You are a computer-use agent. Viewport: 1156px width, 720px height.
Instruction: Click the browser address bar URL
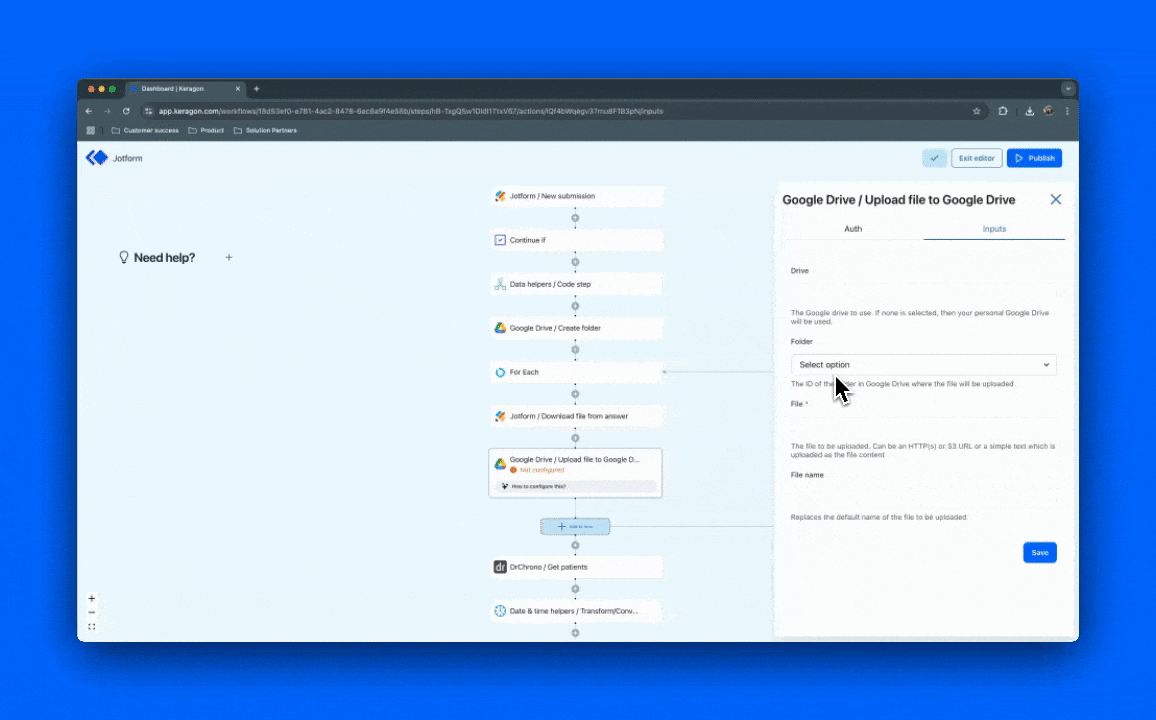[x=411, y=111]
